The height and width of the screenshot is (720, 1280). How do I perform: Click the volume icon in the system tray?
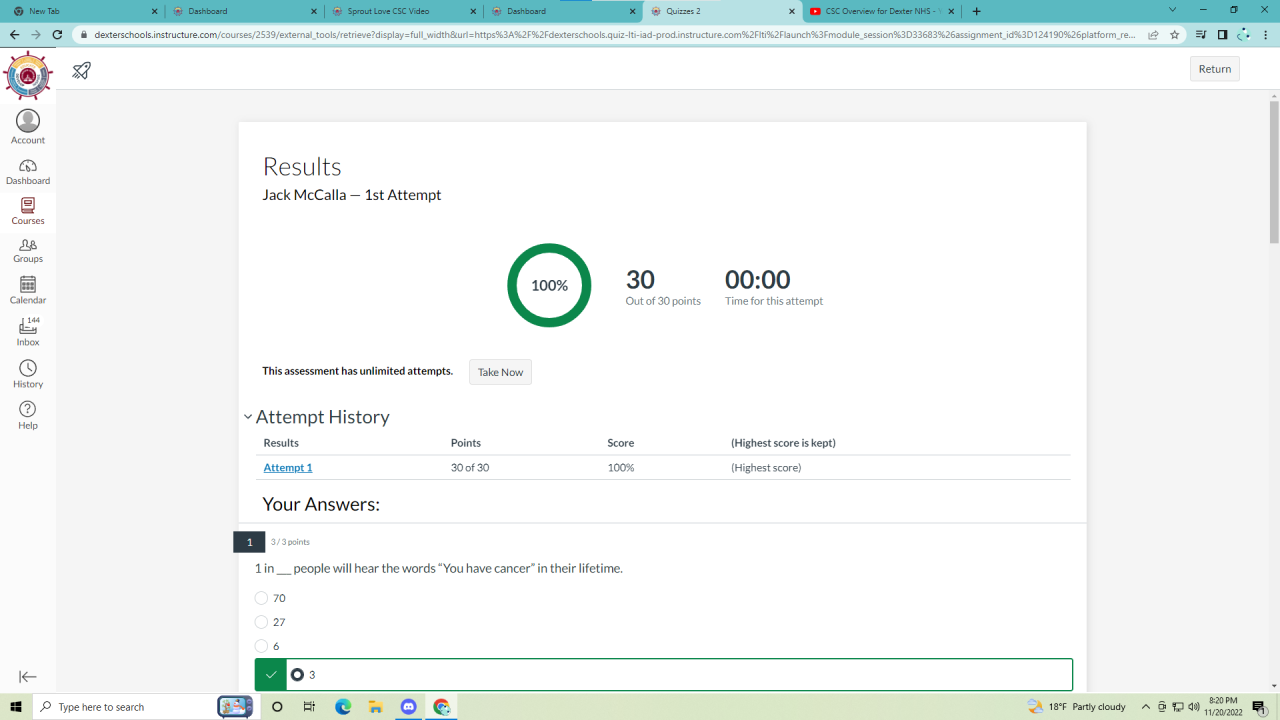pos(1195,707)
